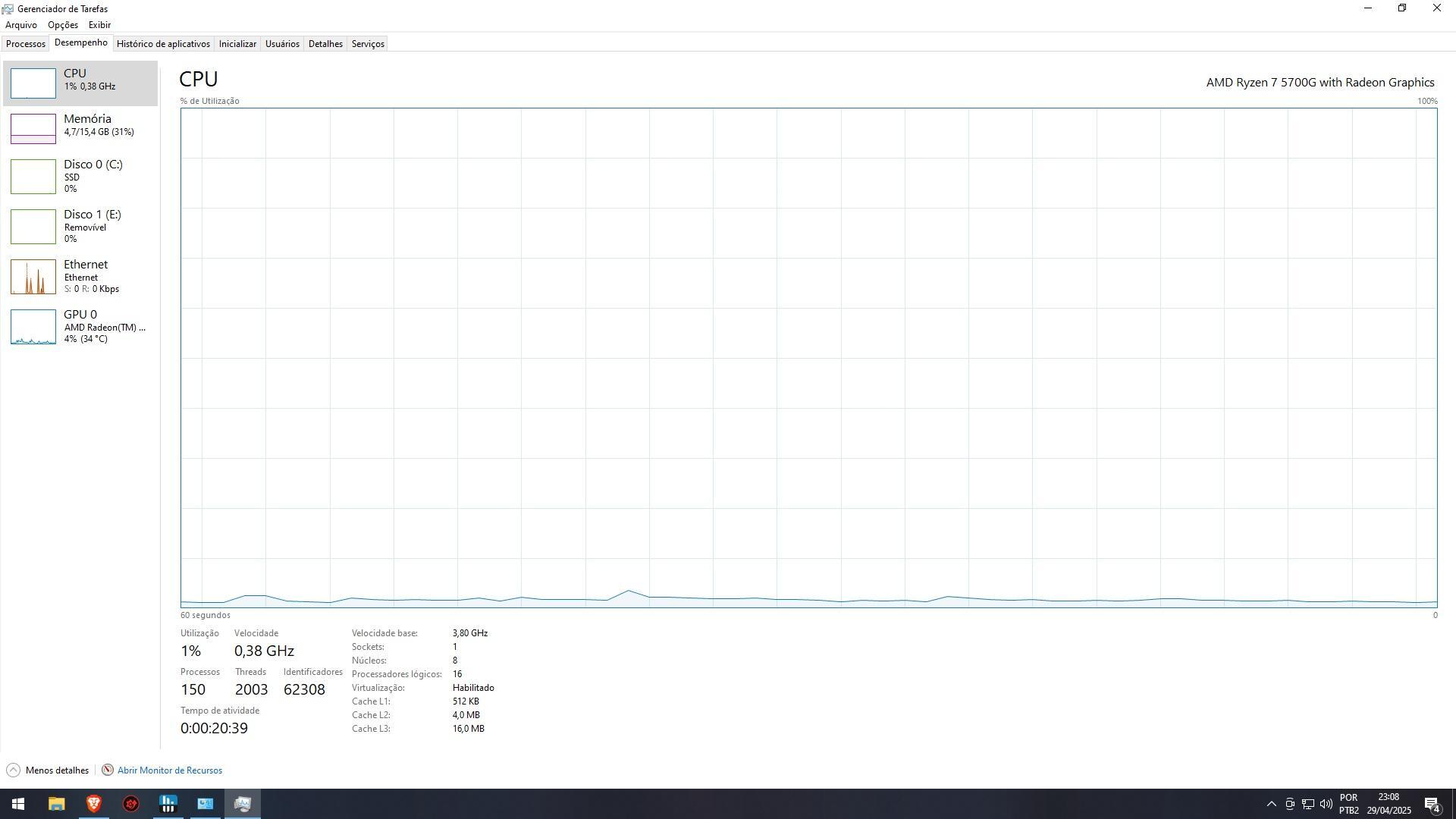Switch to Histórico de aplicativos tab
Screen dimensions: 1456x819
[x=163, y=44]
